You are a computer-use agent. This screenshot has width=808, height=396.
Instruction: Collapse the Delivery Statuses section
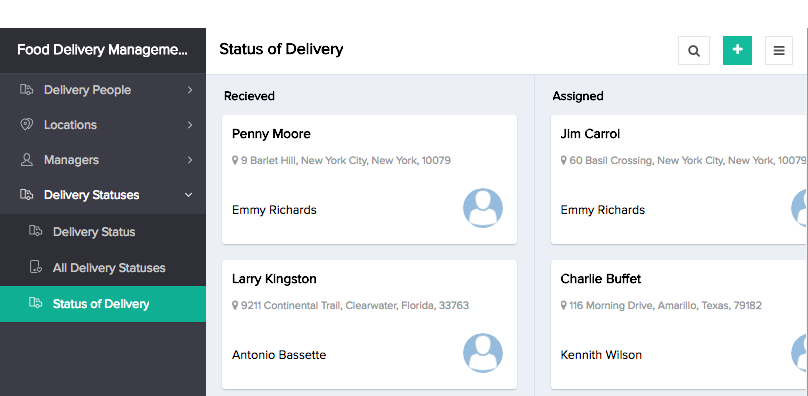(189, 195)
